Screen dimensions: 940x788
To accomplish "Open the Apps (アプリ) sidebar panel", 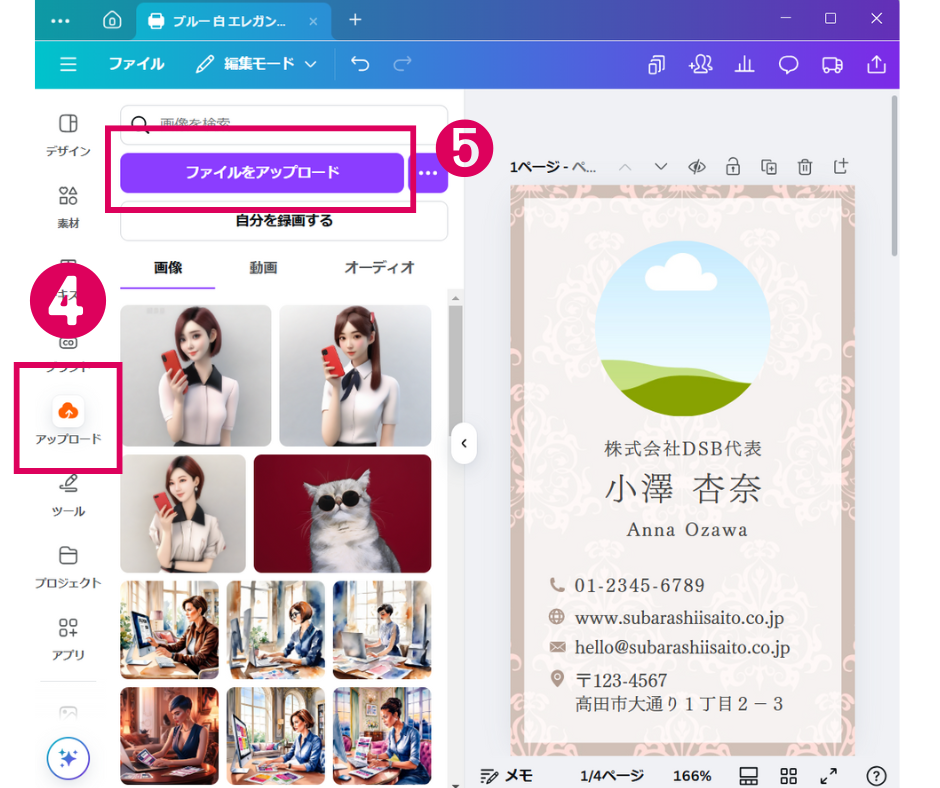I will 68,638.
